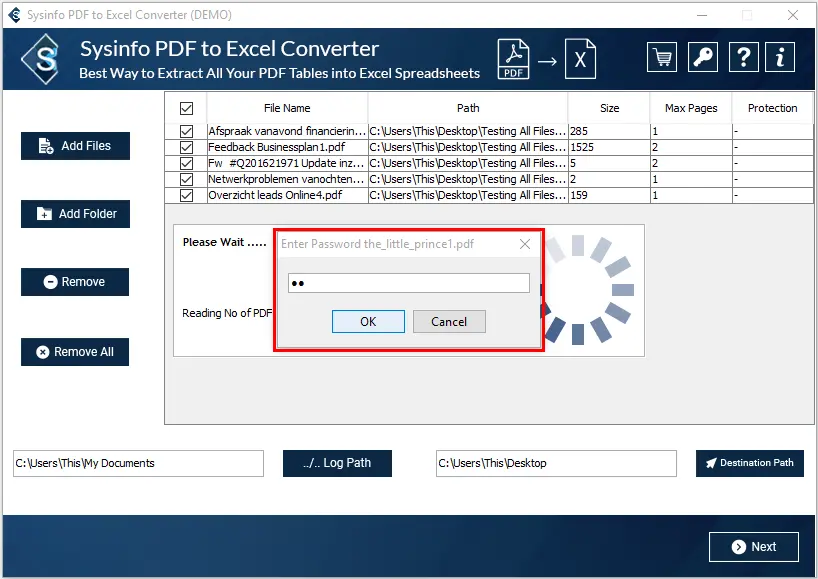Close the Enter Password dialog with X

[x=525, y=243]
